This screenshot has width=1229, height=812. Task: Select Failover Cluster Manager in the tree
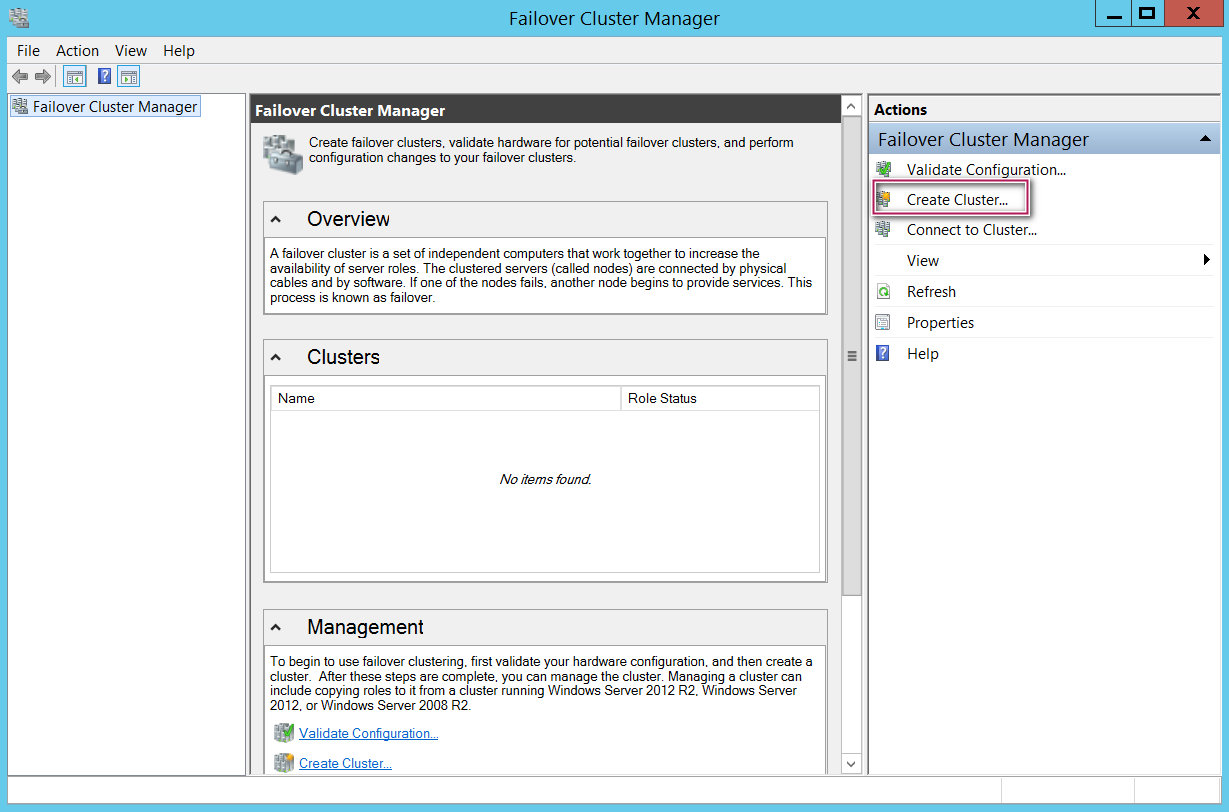click(x=115, y=106)
